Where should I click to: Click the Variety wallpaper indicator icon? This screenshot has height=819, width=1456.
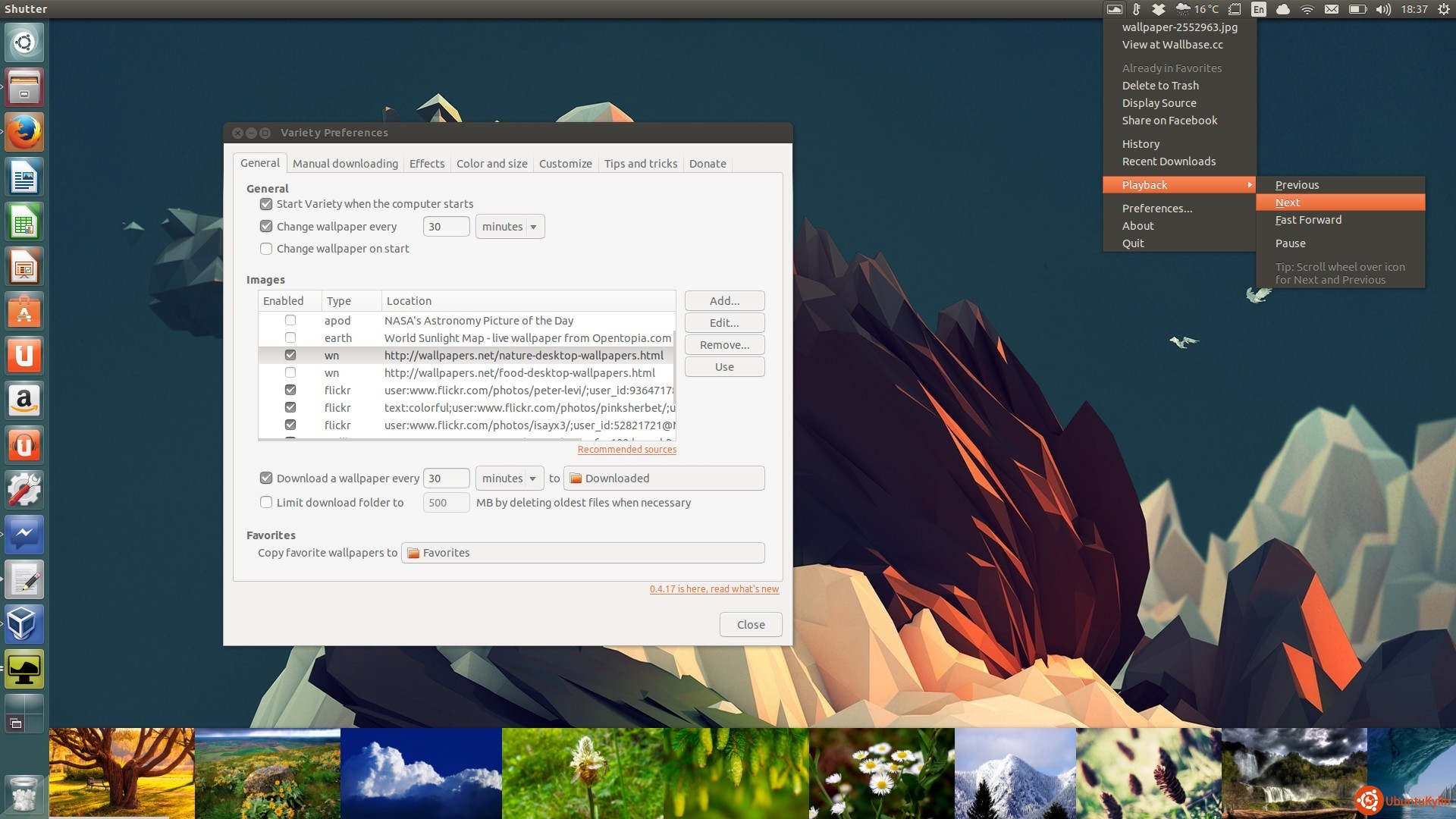(x=1114, y=9)
